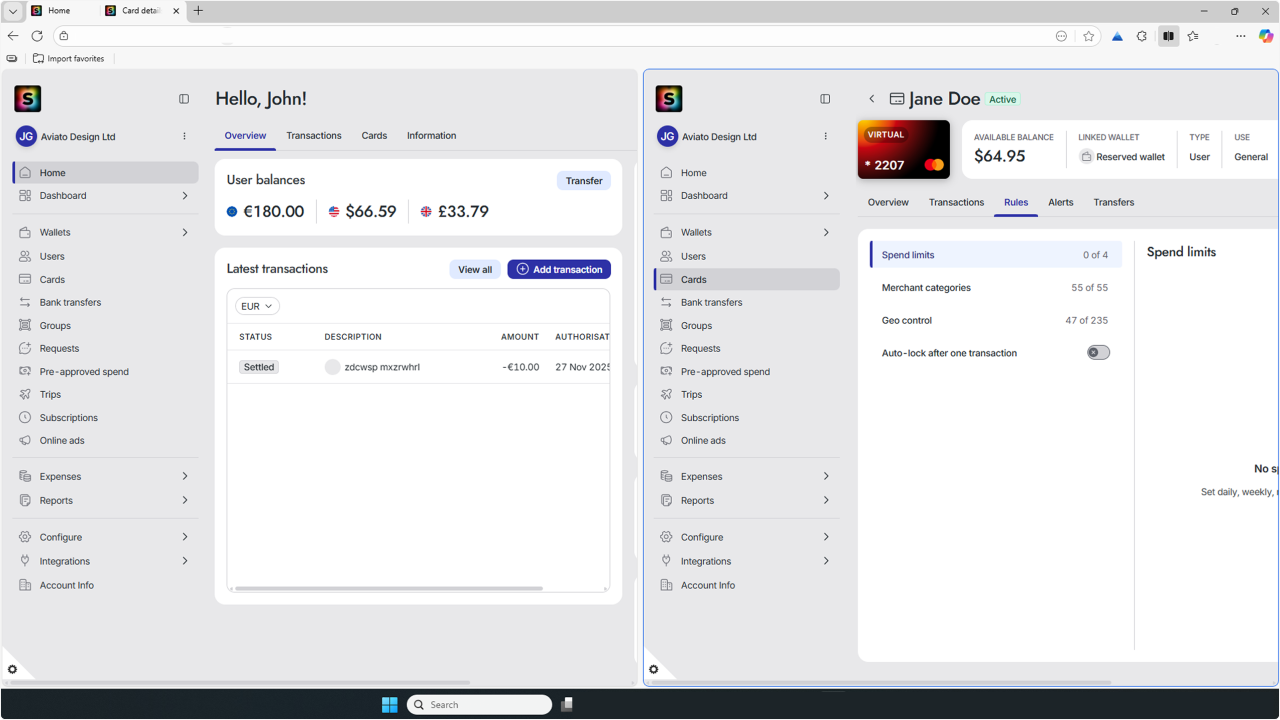1280x720 pixels.
Task: Open Information tab on Home page
Action: click(431, 136)
